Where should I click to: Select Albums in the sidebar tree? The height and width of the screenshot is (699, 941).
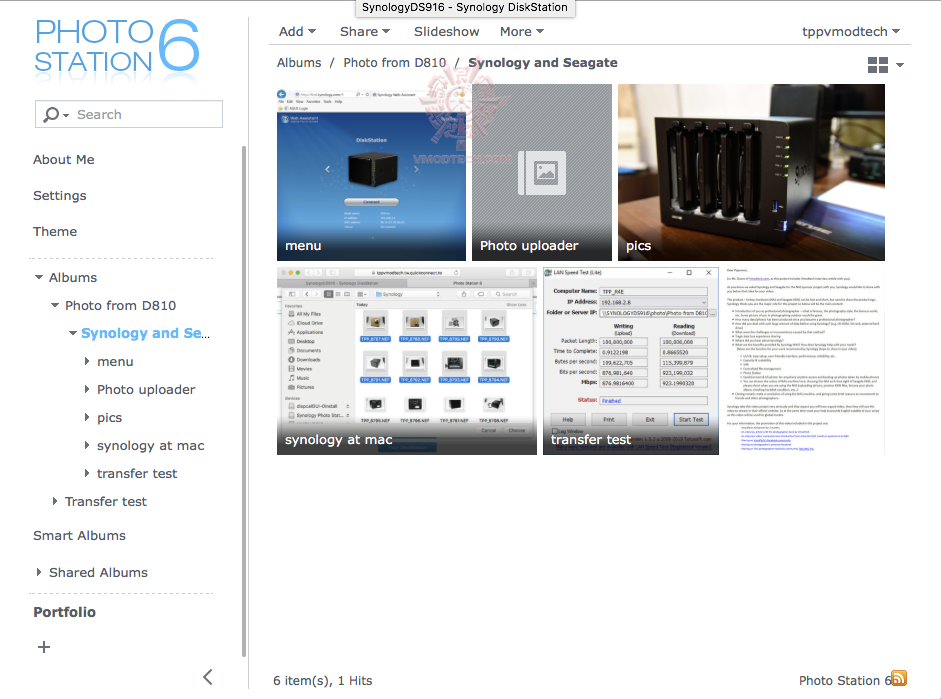click(73, 277)
